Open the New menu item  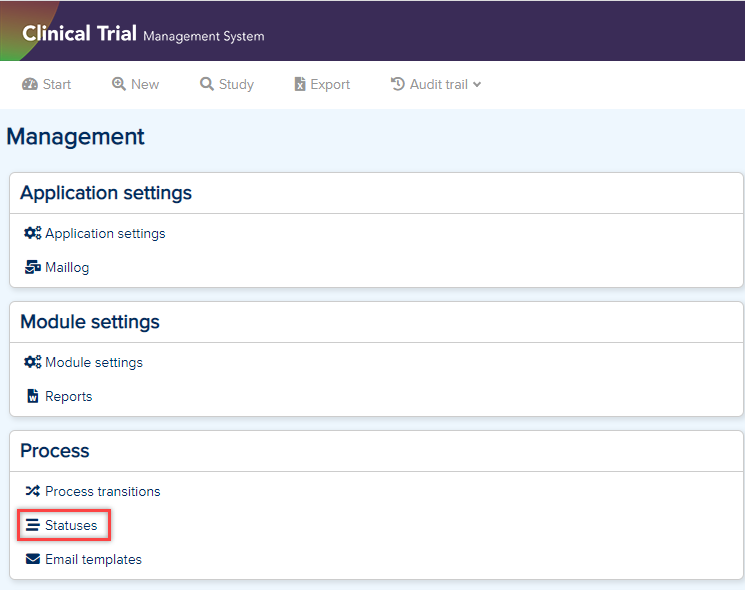coord(135,84)
